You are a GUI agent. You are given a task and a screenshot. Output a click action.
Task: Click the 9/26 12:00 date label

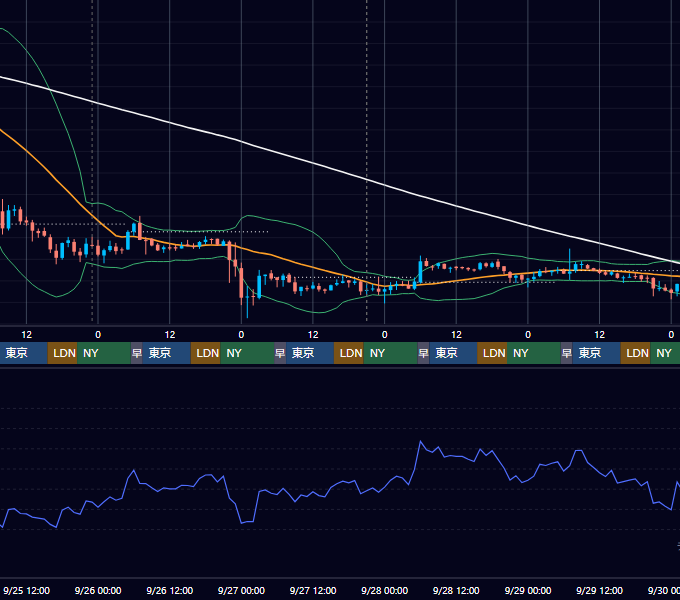[x=170, y=591]
